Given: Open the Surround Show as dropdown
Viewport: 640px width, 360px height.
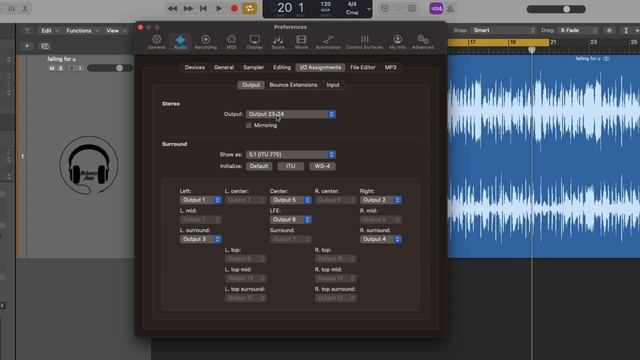Looking at the screenshot, I should (x=291, y=155).
